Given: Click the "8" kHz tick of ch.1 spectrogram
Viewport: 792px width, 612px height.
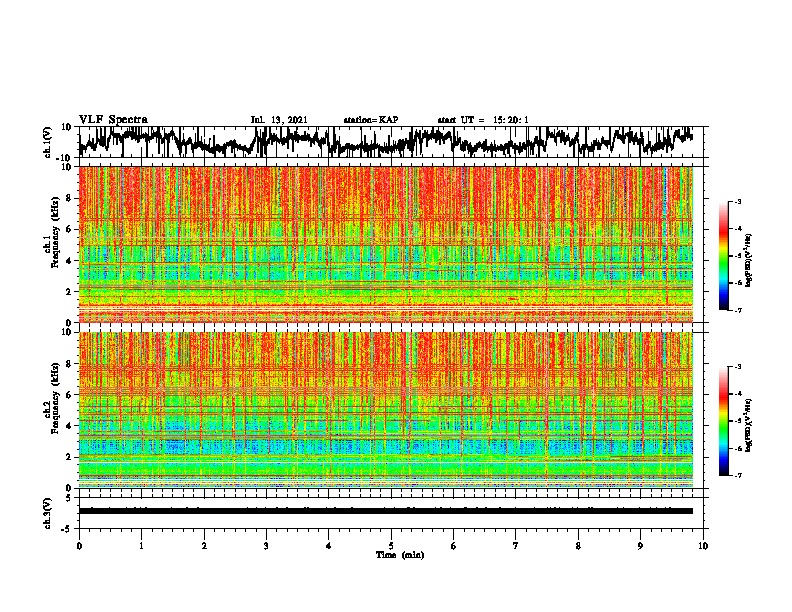Looking at the screenshot, I should coord(70,198).
